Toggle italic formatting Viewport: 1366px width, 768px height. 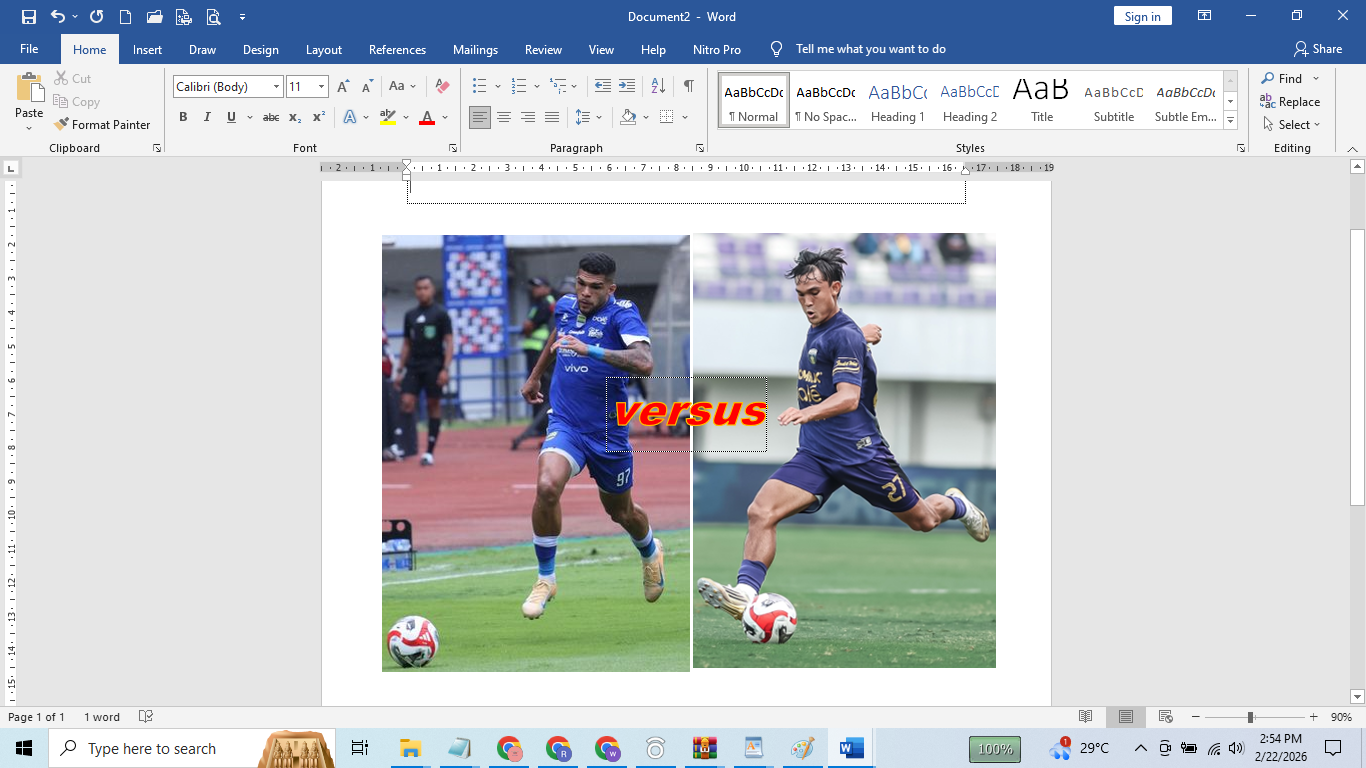point(206,117)
